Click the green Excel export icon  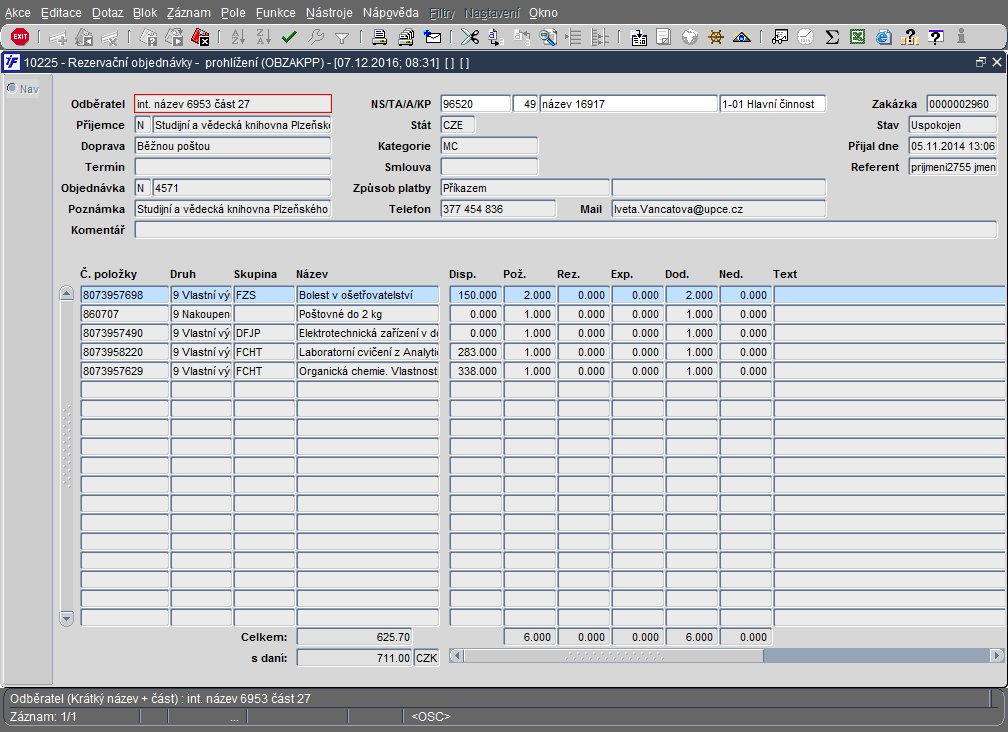[x=858, y=37]
